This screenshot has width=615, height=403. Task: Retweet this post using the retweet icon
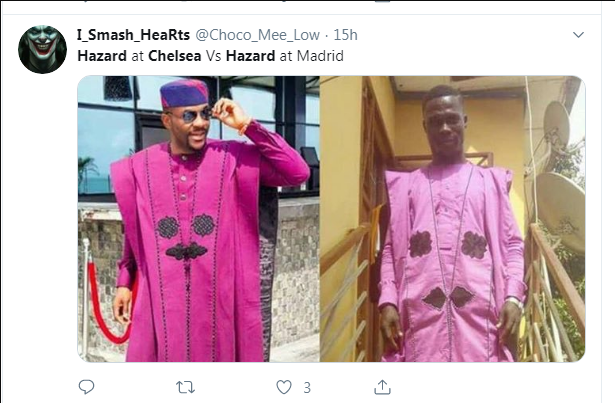click(186, 386)
